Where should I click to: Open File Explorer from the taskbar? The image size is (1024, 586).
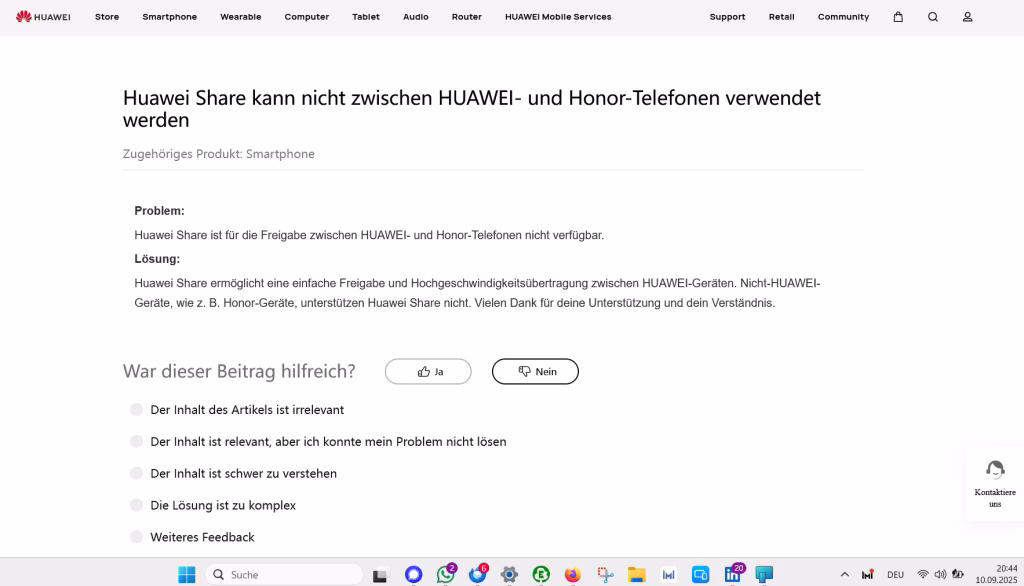(x=637, y=574)
